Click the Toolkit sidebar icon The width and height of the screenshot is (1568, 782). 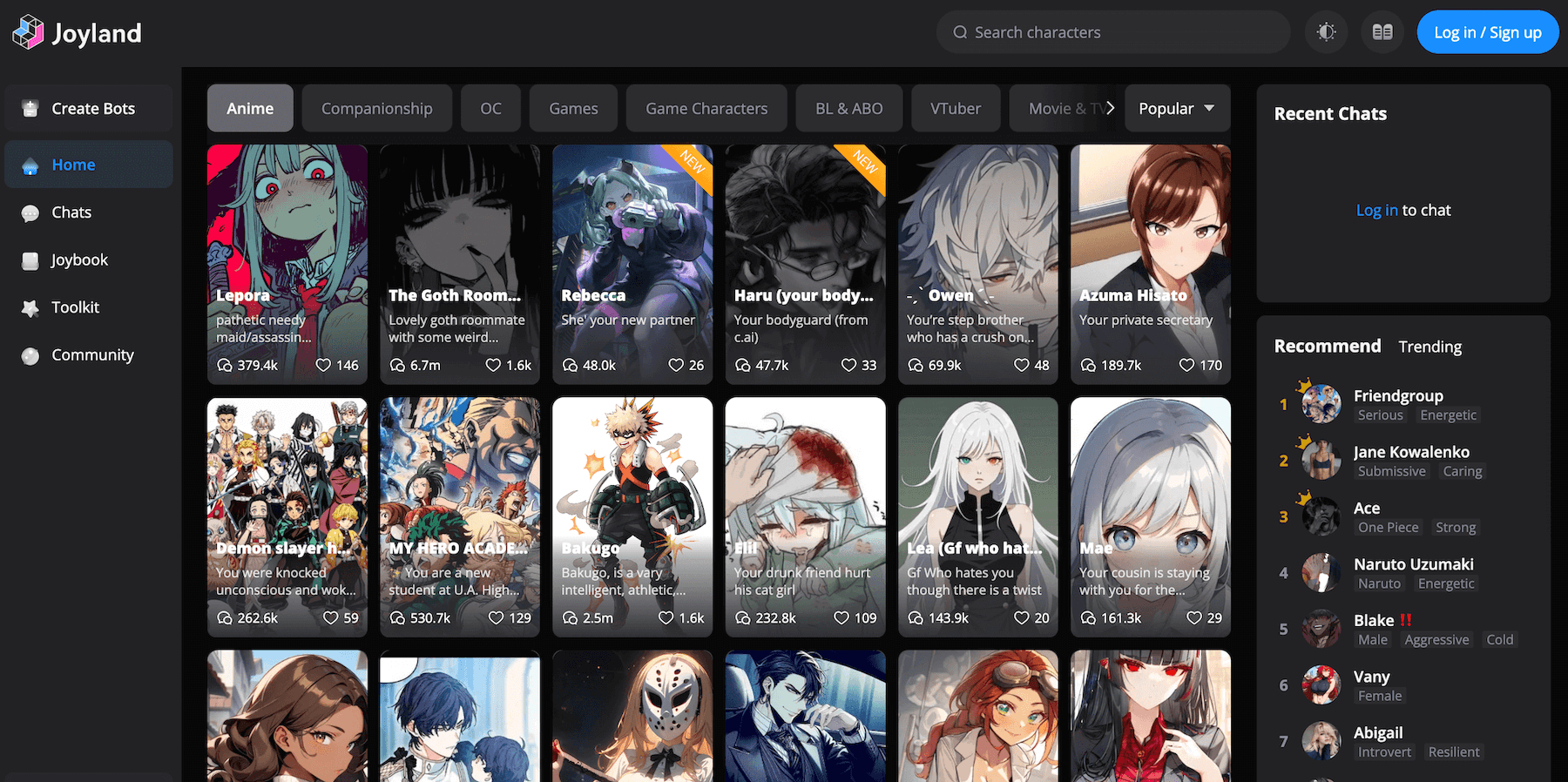(x=30, y=308)
